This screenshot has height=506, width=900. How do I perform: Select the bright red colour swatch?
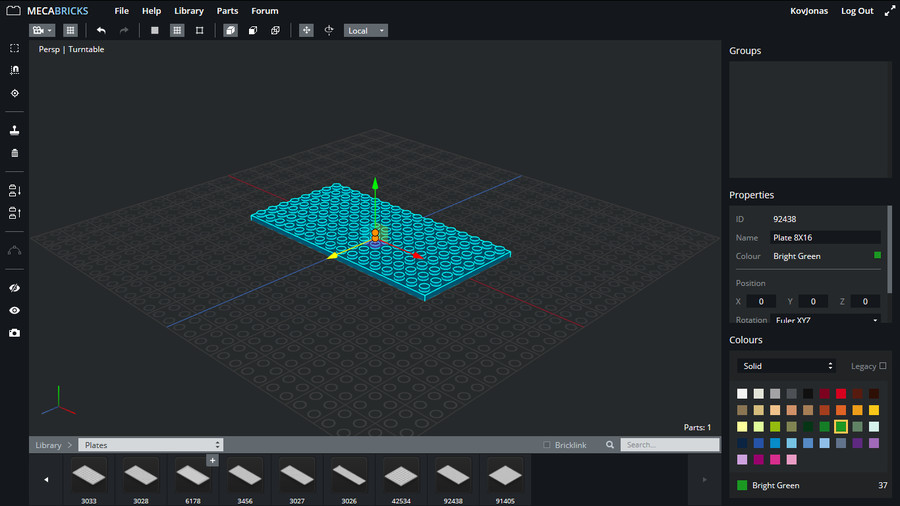(x=841, y=394)
